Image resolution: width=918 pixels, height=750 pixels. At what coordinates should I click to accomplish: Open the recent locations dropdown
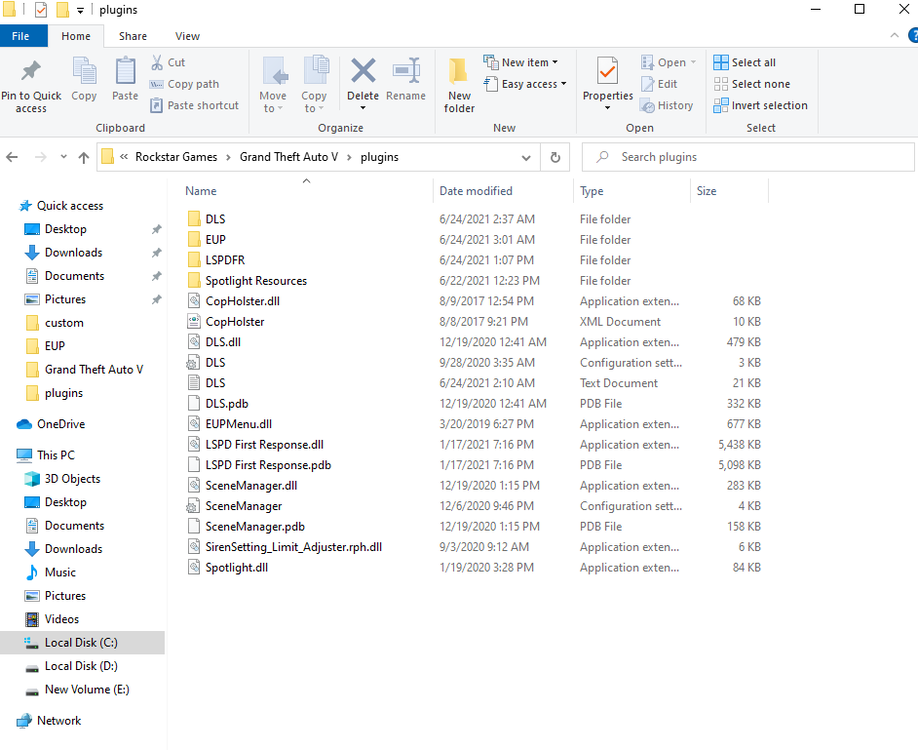coord(63,157)
